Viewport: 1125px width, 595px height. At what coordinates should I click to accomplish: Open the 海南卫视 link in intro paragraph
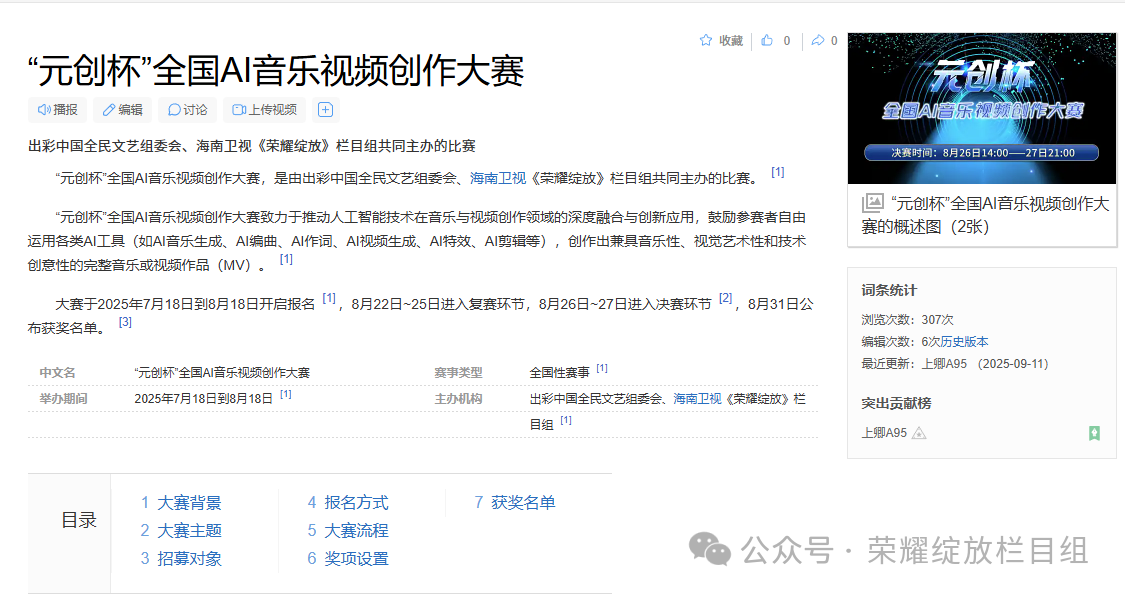(x=497, y=178)
